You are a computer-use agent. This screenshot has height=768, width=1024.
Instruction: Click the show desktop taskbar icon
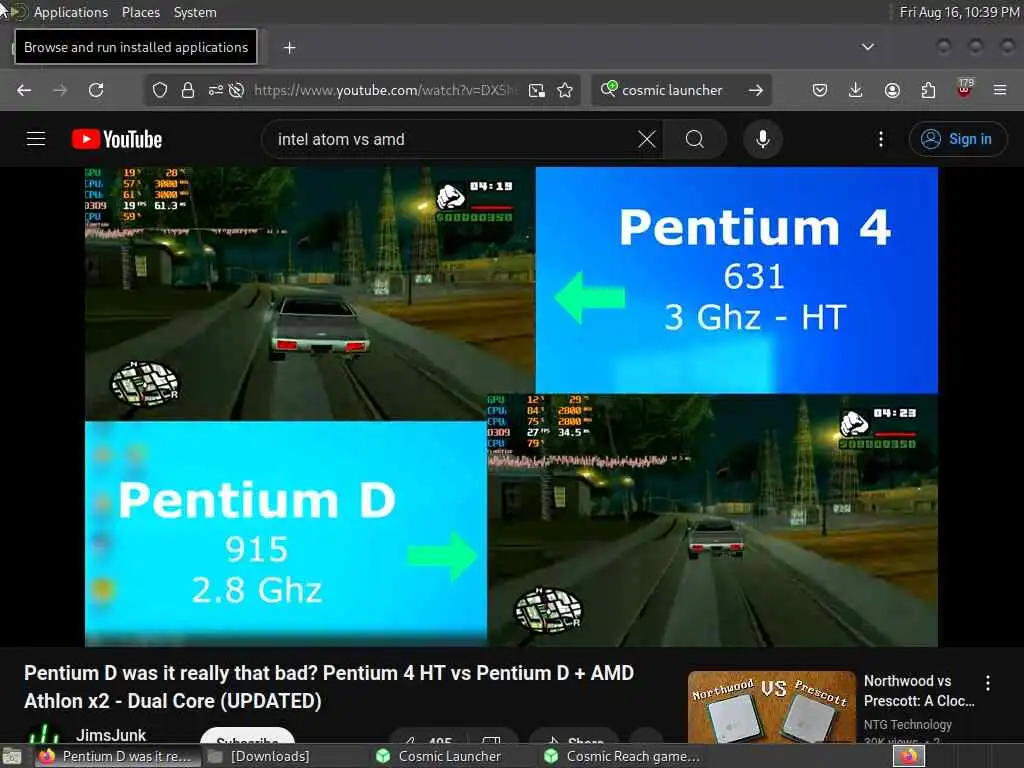(x=12, y=757)
